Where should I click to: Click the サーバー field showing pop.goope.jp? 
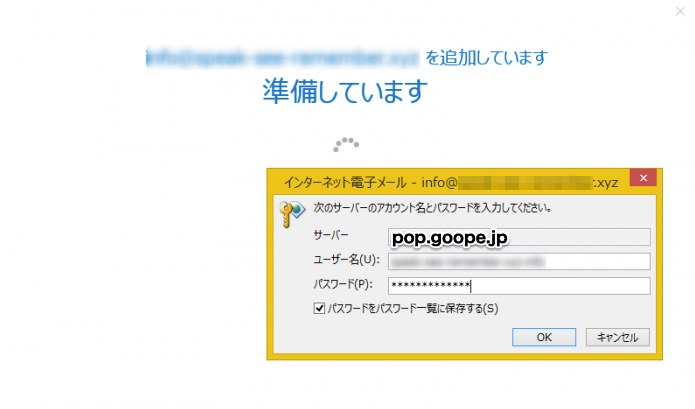point(519,237)
